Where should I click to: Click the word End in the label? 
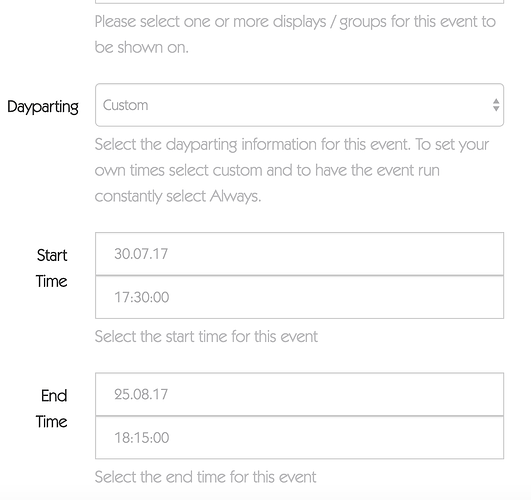54,396
